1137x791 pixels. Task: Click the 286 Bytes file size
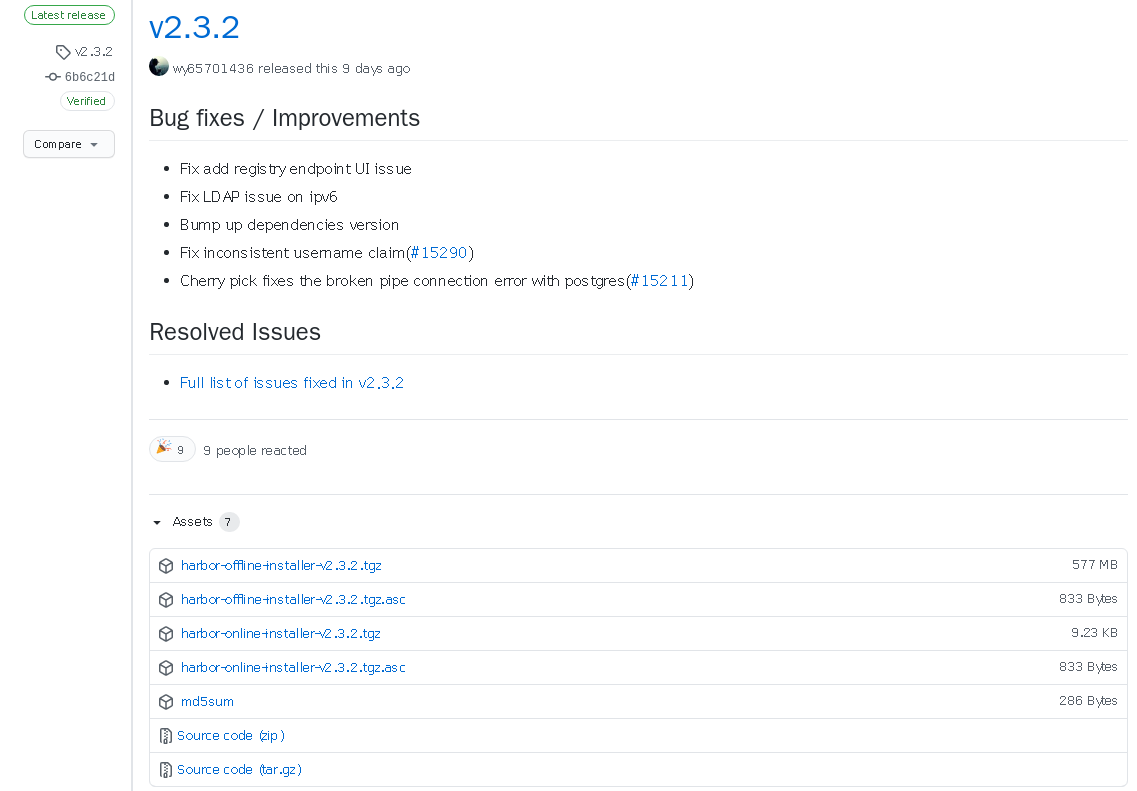tap(1088, 701)
